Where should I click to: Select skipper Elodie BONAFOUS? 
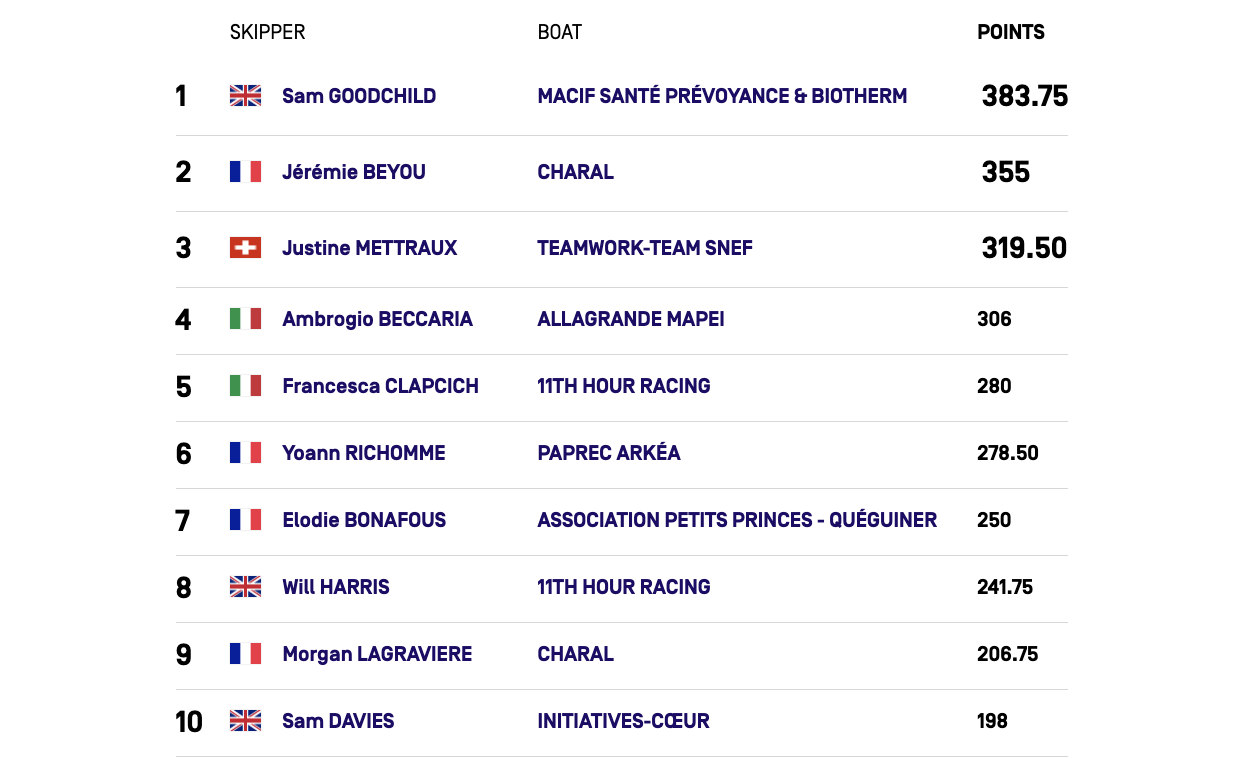[x=364, y=520]
